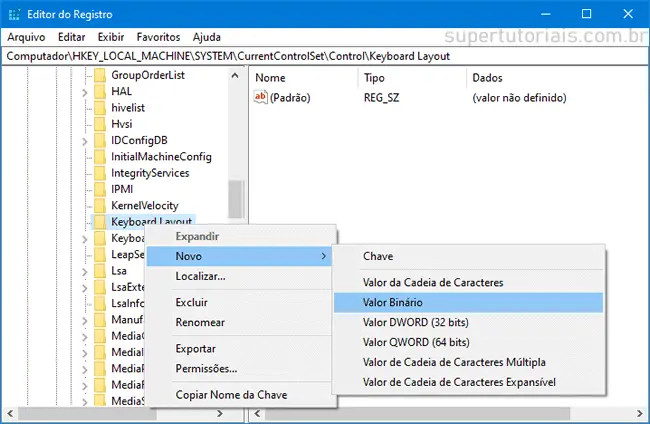Expand the Novo submenu arrow

[x=324, y=256]
